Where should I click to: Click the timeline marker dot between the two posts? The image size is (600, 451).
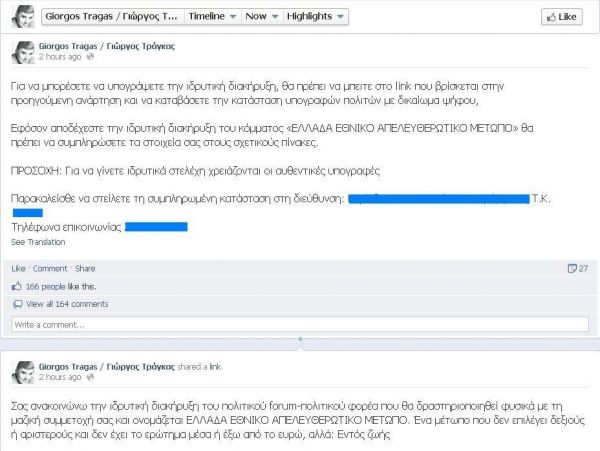coord(300,339)
